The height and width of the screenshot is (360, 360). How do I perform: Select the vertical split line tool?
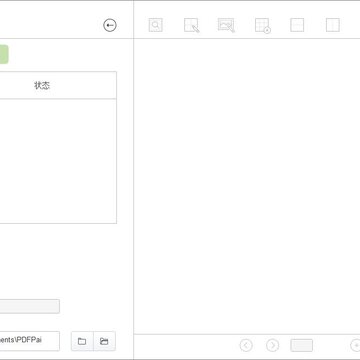click(333, 25)
